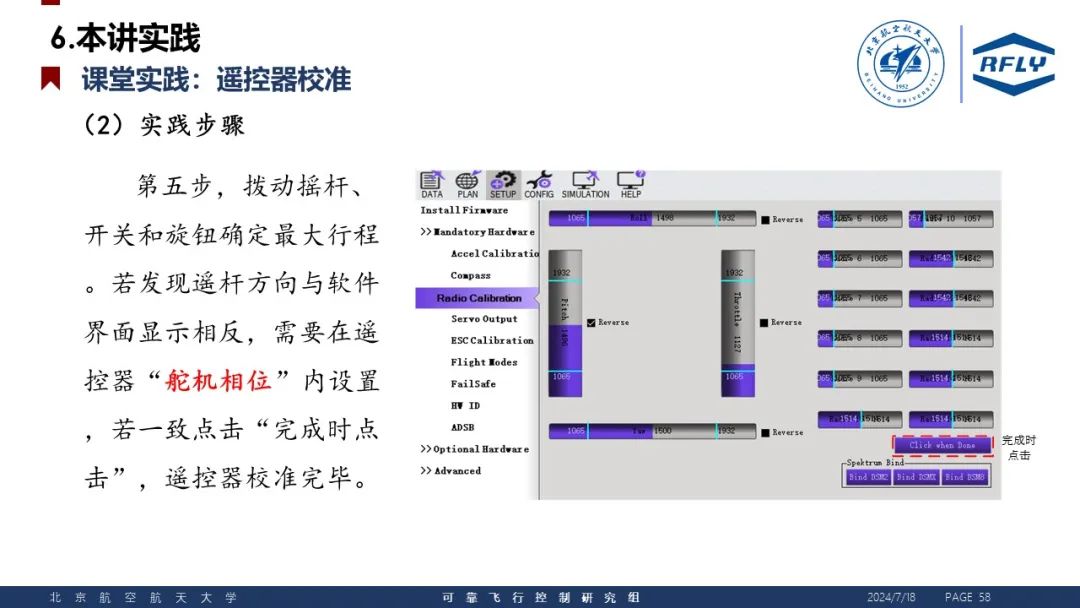Expand the Advanced section
Screen dimensions: 1080x608
point(450,471)
